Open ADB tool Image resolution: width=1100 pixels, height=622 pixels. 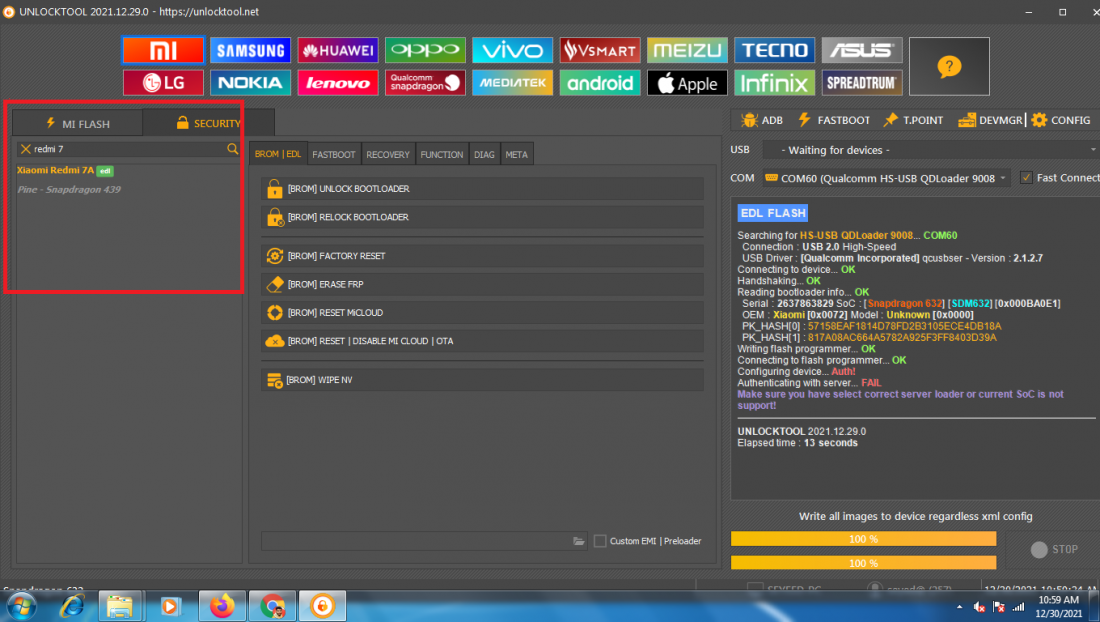762,121
